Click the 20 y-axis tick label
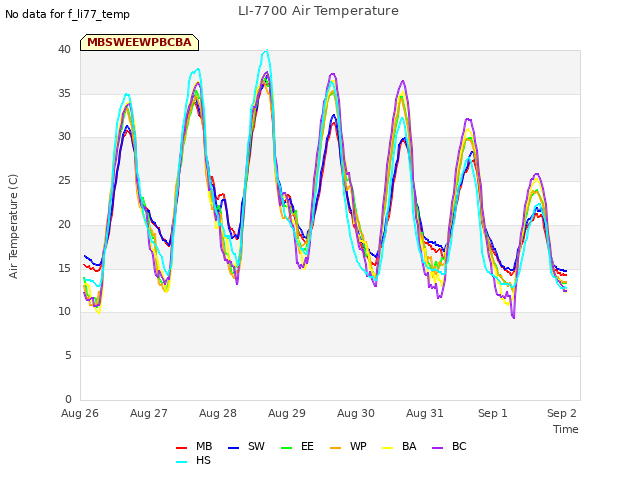Image resolution: width=640 pixels, height=480 pixels. point(64,224)
